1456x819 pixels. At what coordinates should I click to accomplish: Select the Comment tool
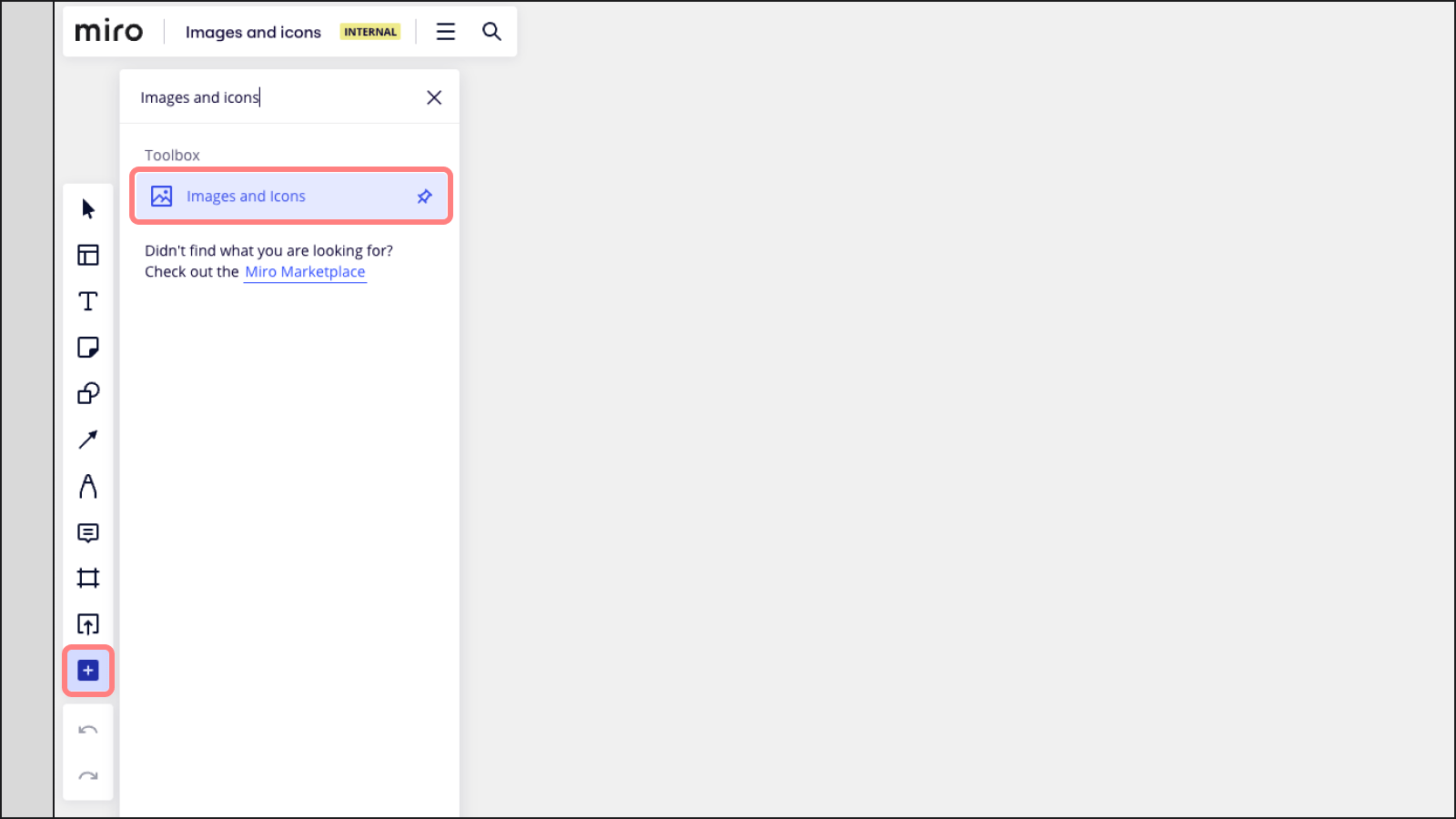tap(88, 532)
